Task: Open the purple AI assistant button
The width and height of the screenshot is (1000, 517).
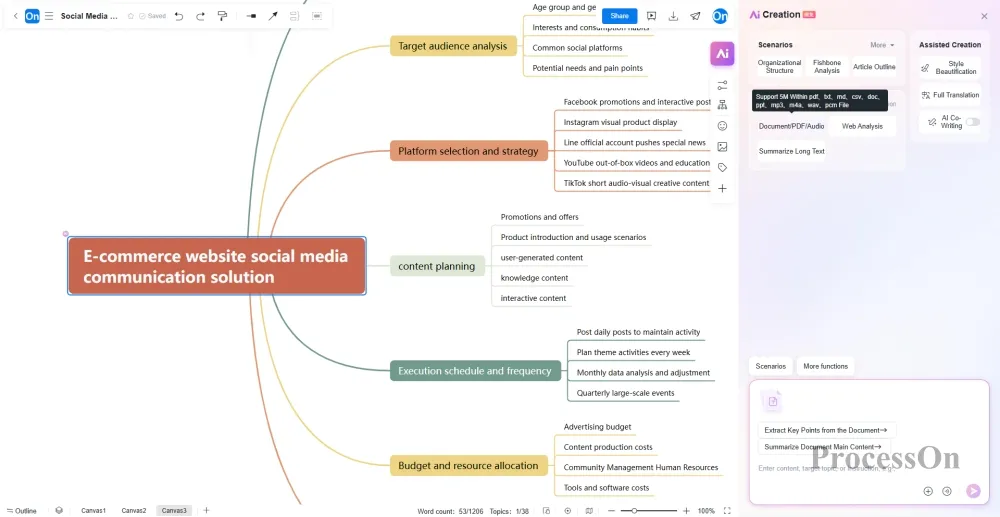Action: [x=722, y=54]
